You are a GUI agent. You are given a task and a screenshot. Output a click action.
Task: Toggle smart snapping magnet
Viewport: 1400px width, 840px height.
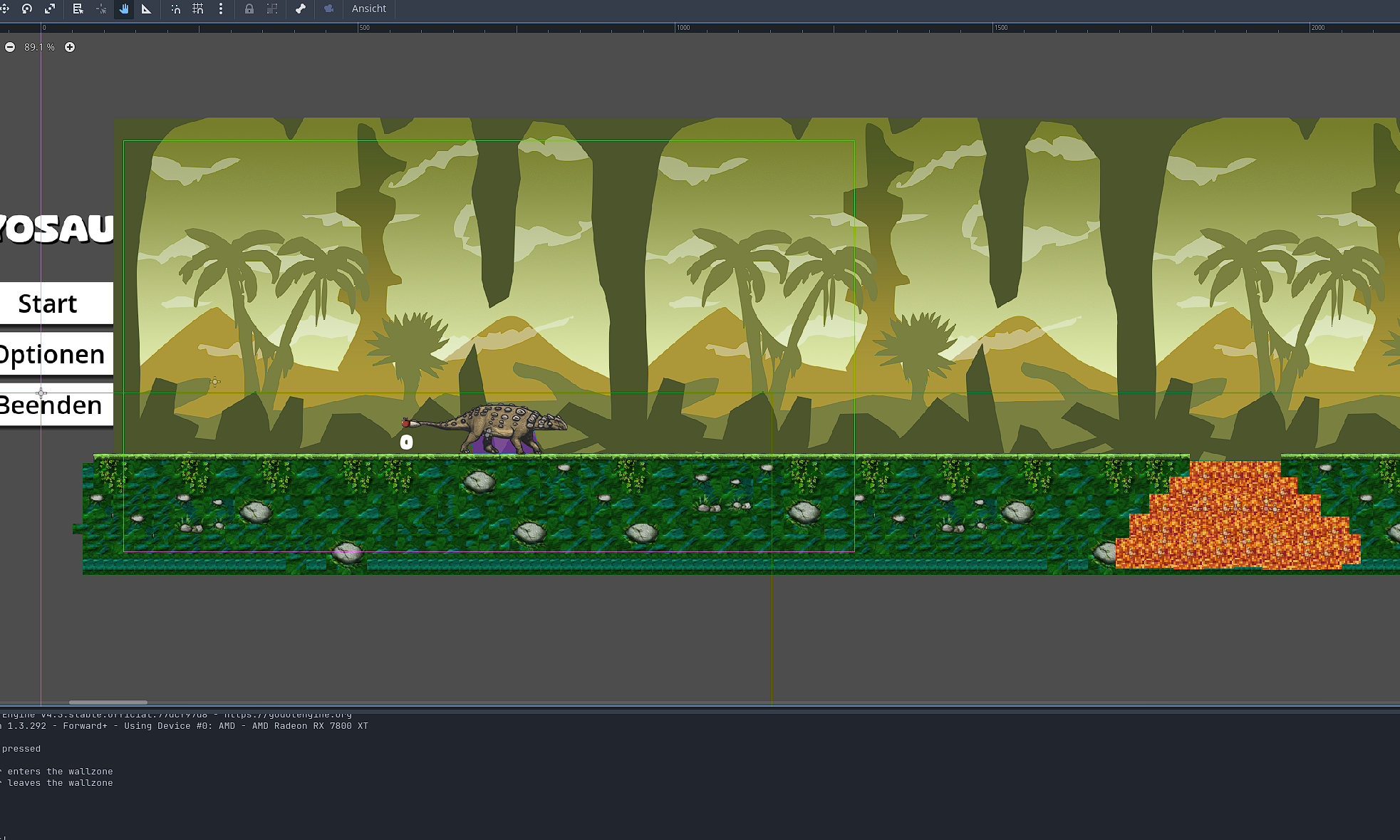pyautogui.click(x=175, y=9)
